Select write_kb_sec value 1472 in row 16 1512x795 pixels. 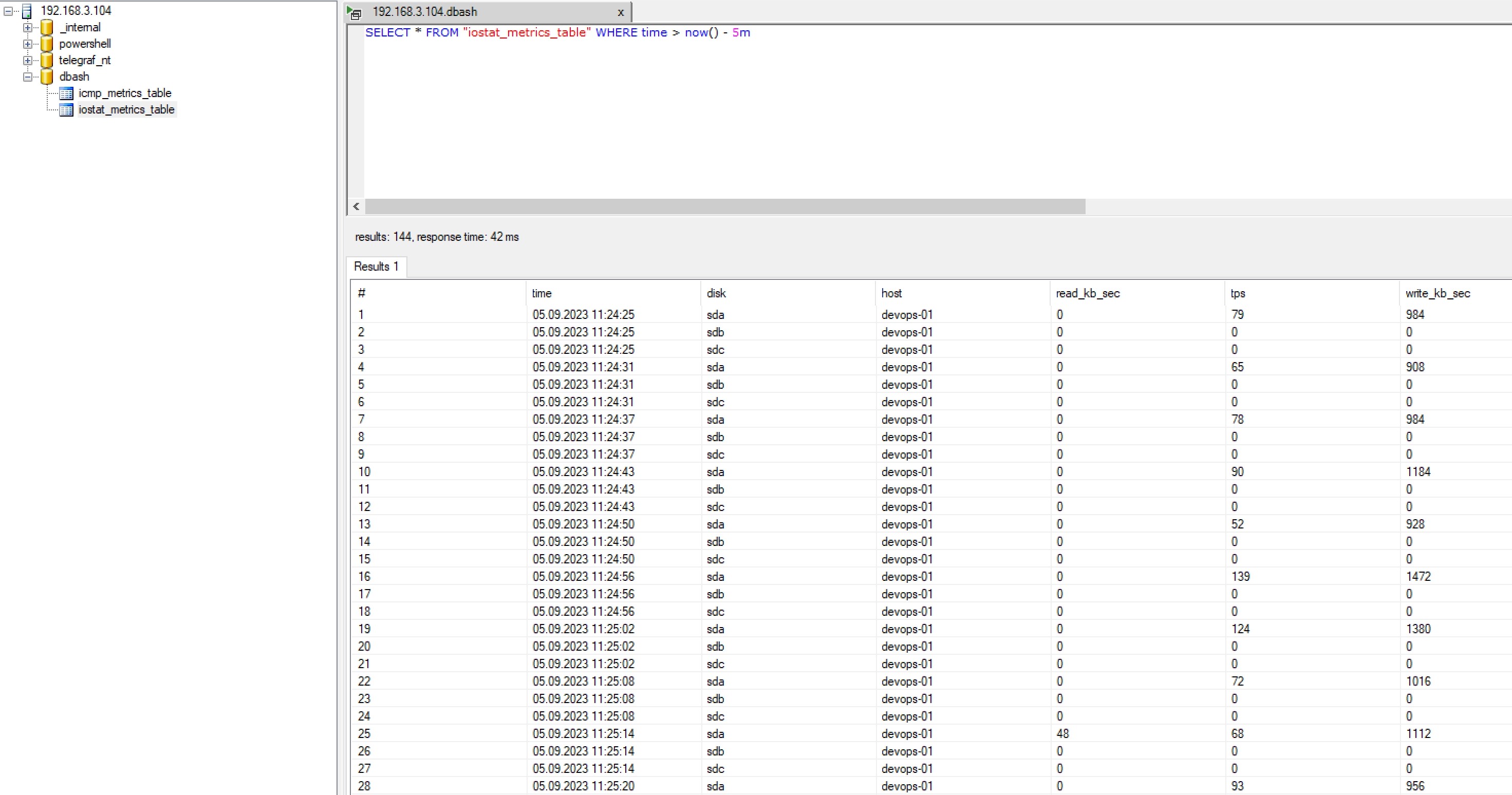coord(1418,576)
